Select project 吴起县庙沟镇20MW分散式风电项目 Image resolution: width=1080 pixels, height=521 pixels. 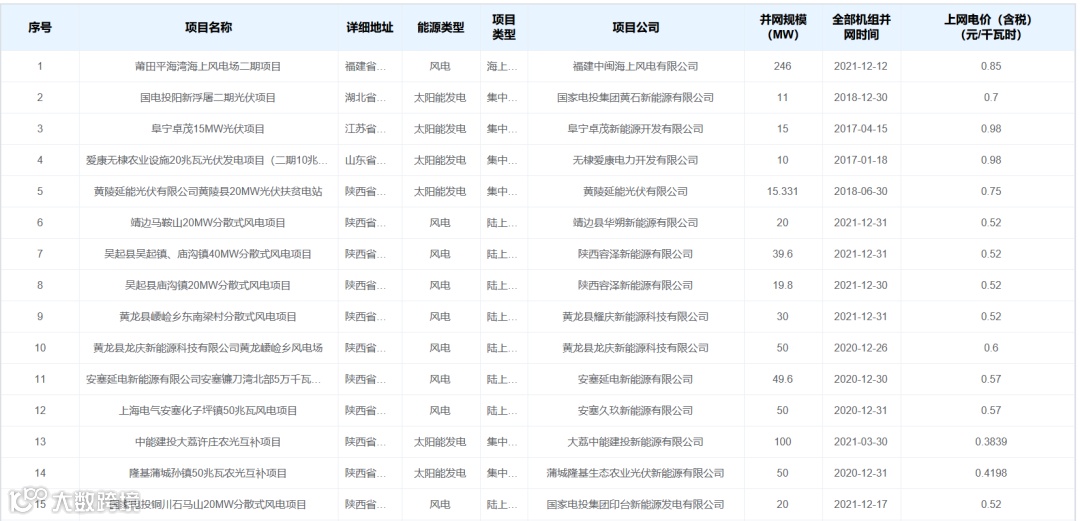pos(208,285)
